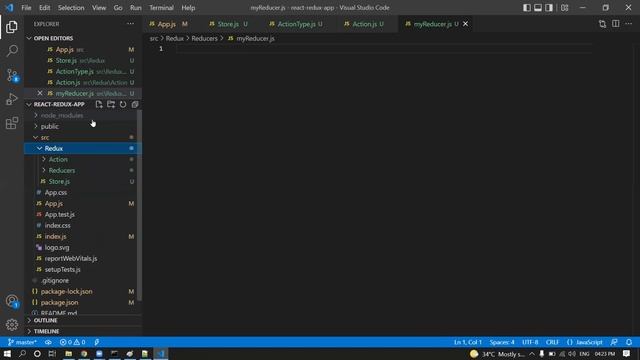The width and height of the screenshot is (640, 360).
Task: Open App.css in the file tree
Action: coord(56,193)
